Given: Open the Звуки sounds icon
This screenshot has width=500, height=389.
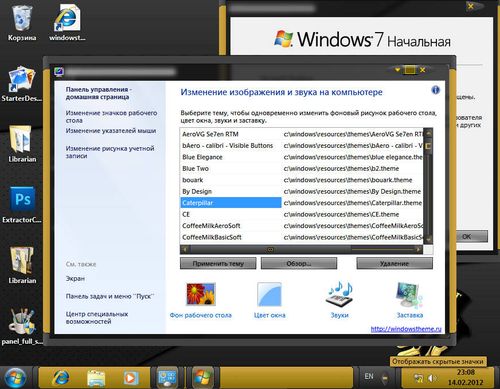Looking at the screenshot, I should click(339, 294).
